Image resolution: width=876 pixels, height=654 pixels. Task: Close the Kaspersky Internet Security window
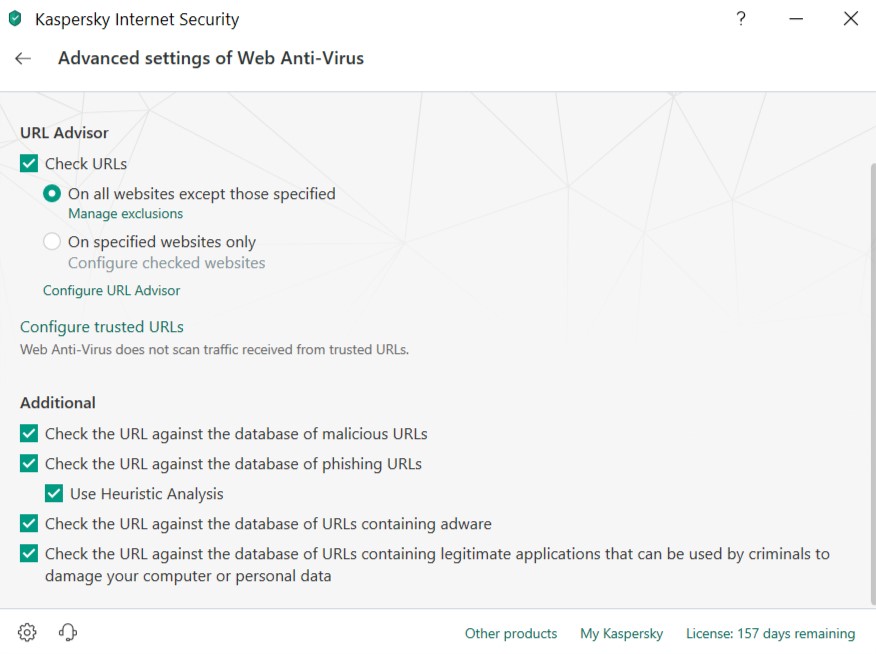click(x=851, y=19)
